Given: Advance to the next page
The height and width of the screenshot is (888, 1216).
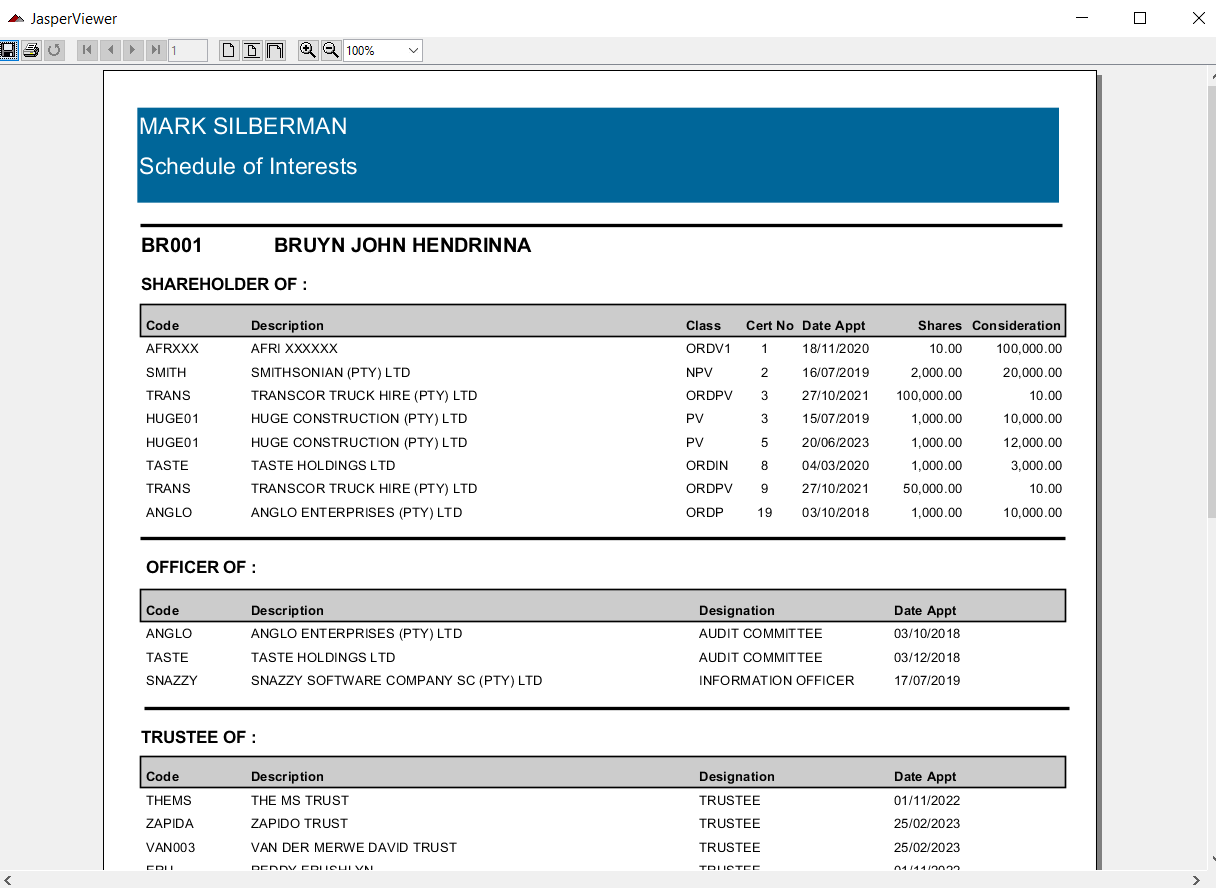Looking at the screenshot, I should coord(133,50).
